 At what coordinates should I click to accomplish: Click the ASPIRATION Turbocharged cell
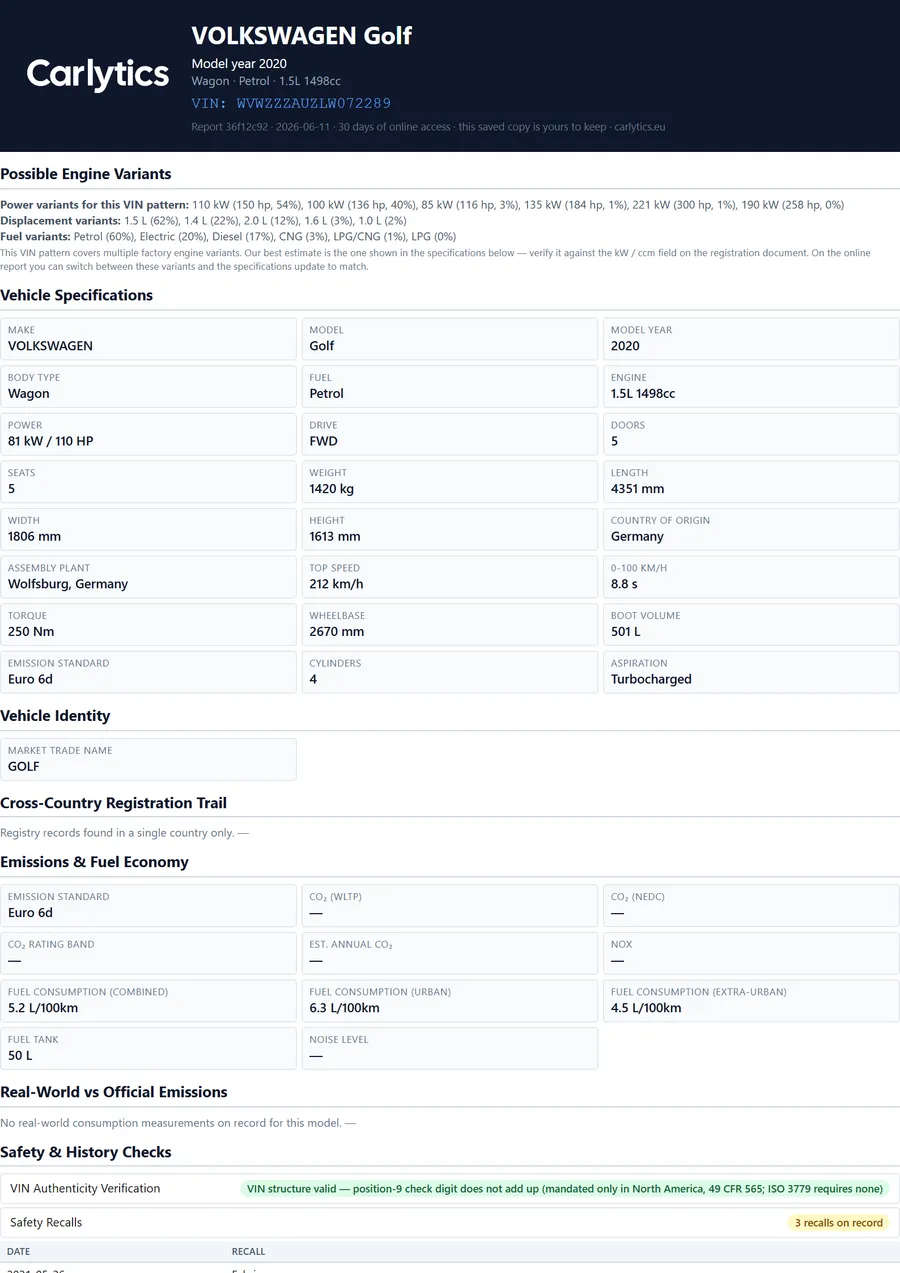coord(751,672)
